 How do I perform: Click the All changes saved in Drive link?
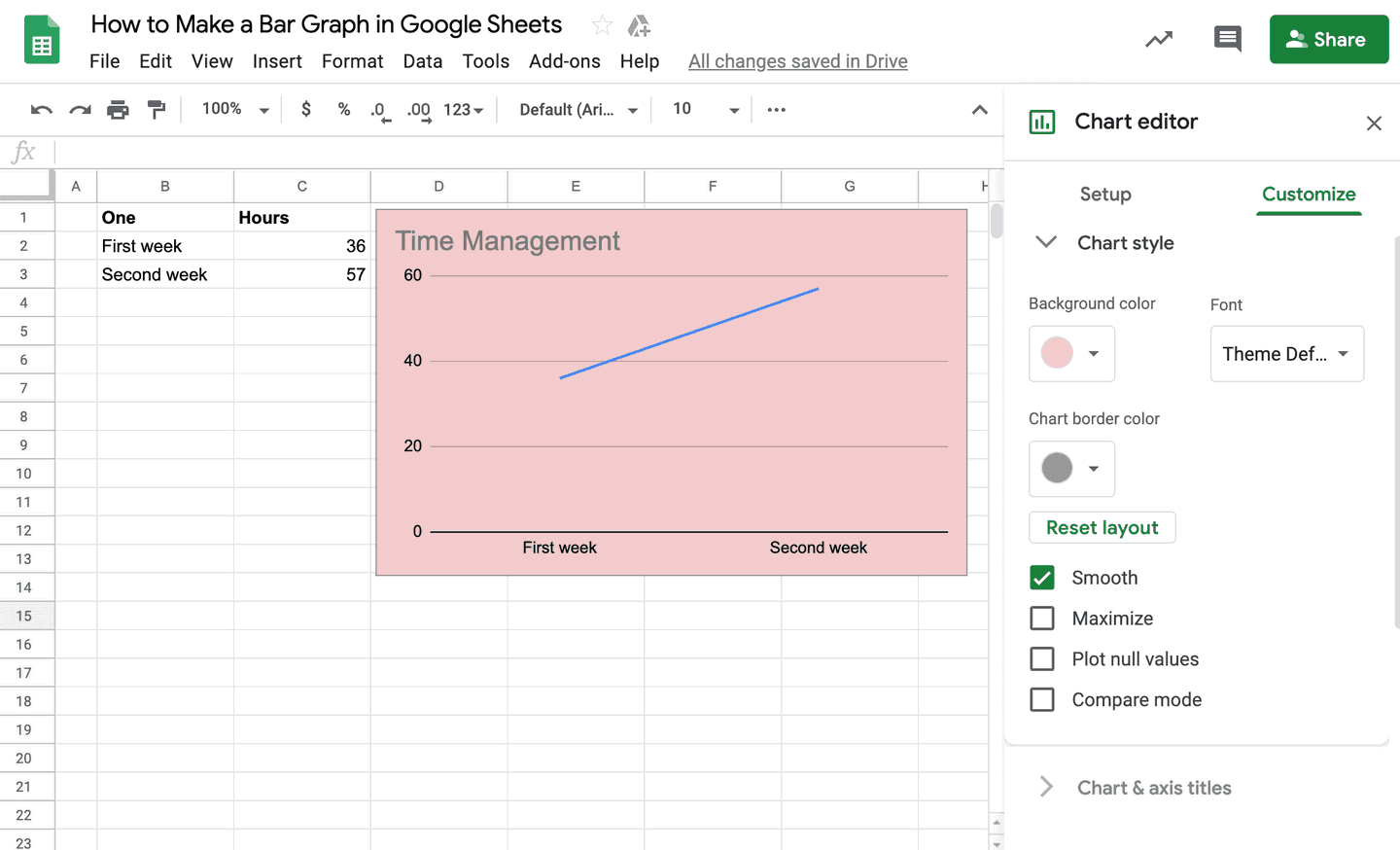(797, 60)
